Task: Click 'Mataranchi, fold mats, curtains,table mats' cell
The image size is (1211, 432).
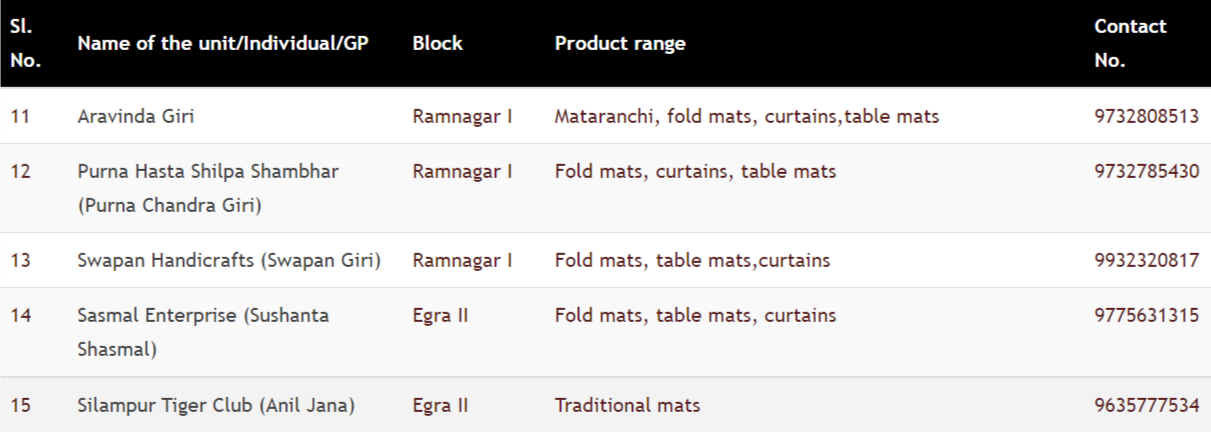Action: tap(747, 116)
